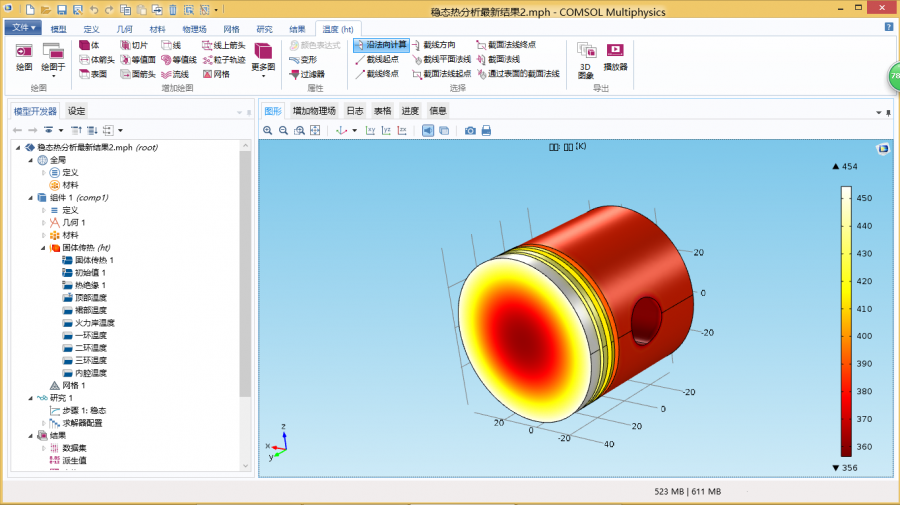Select 步骤 1: 稳态 study step
900x505 pixels.
click(x=78, y=410)
